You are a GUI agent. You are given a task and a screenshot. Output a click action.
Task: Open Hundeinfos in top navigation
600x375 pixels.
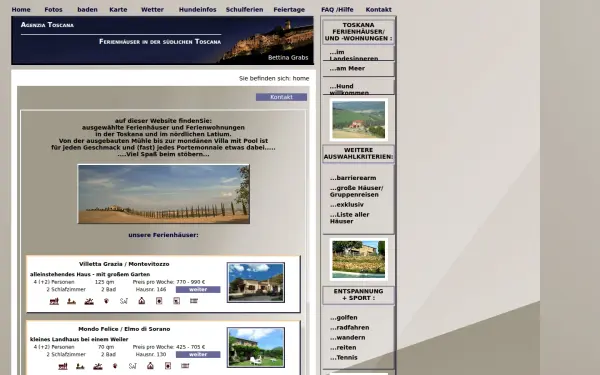[x=197, y=10]
